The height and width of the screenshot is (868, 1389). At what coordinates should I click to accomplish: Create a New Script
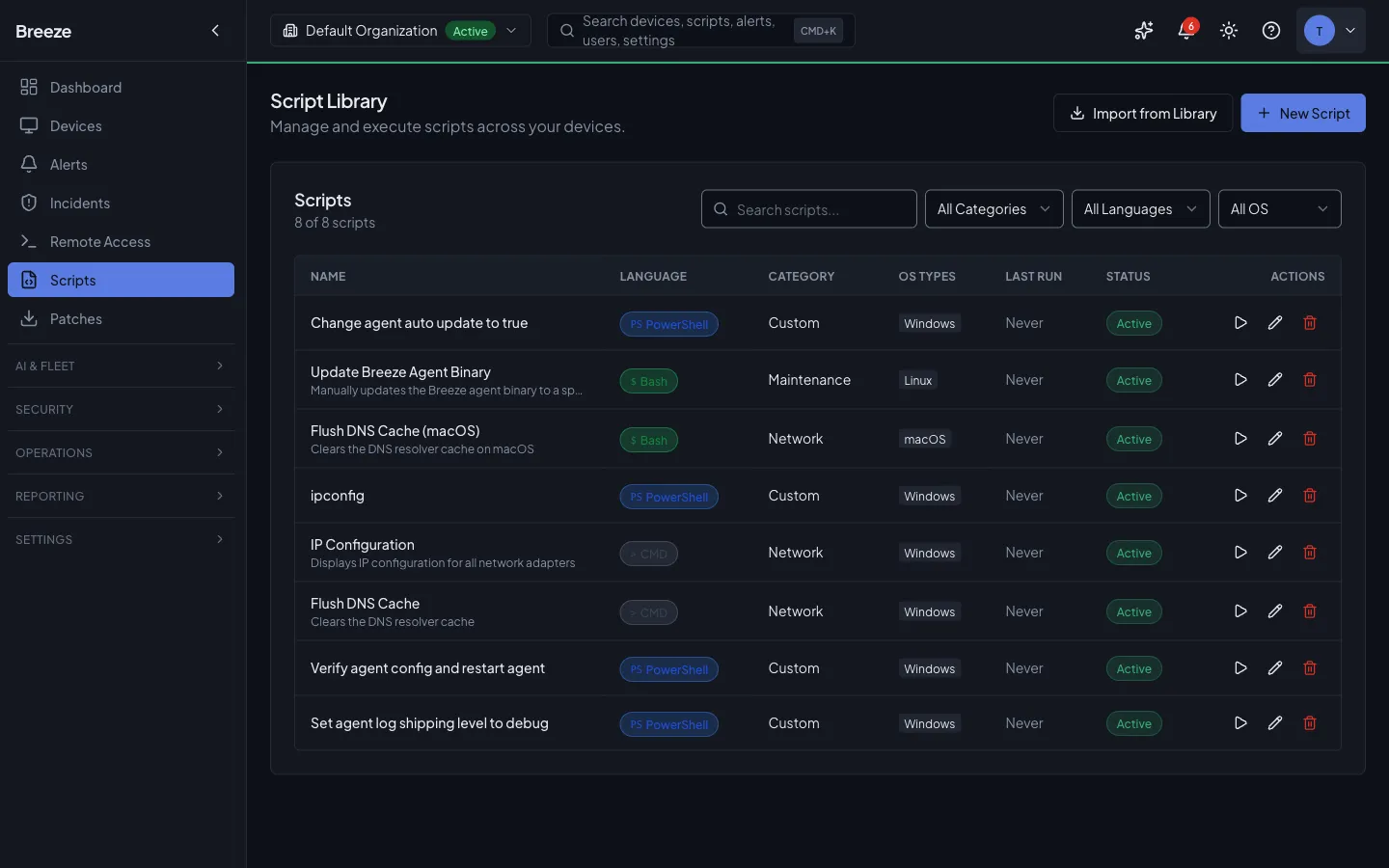(1303, 113)
